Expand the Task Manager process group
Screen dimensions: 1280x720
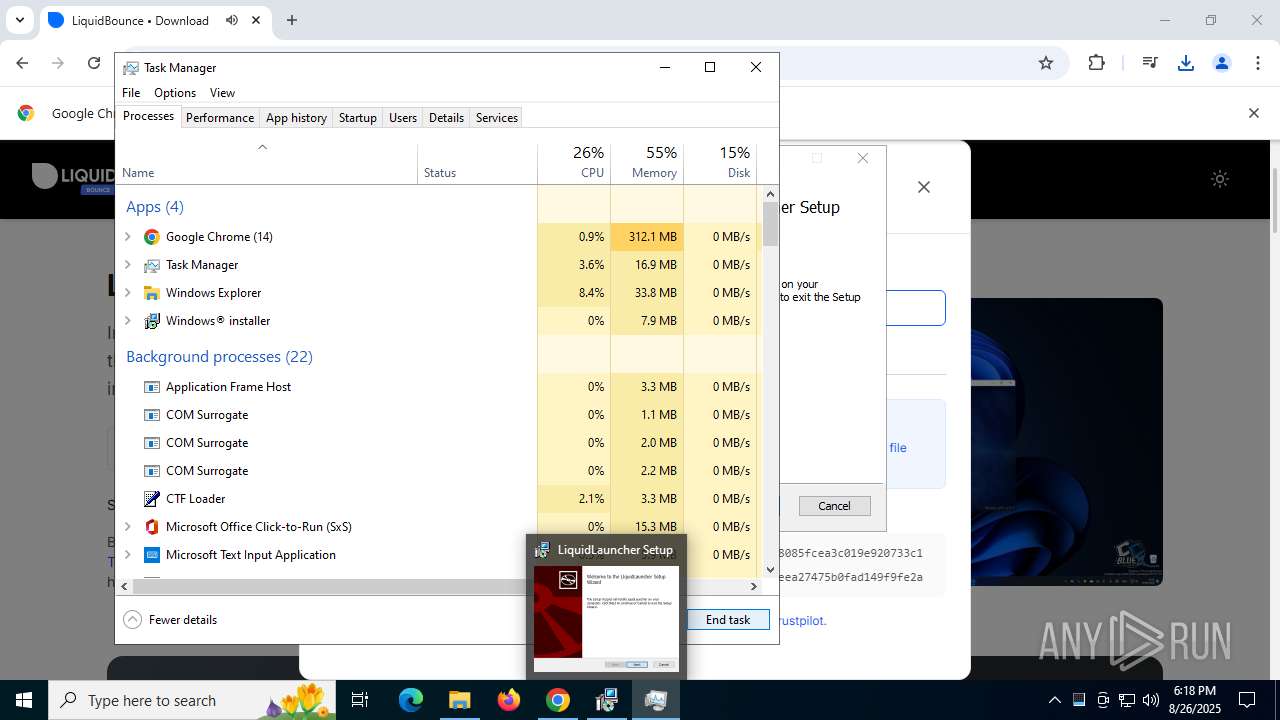[128, 265]
